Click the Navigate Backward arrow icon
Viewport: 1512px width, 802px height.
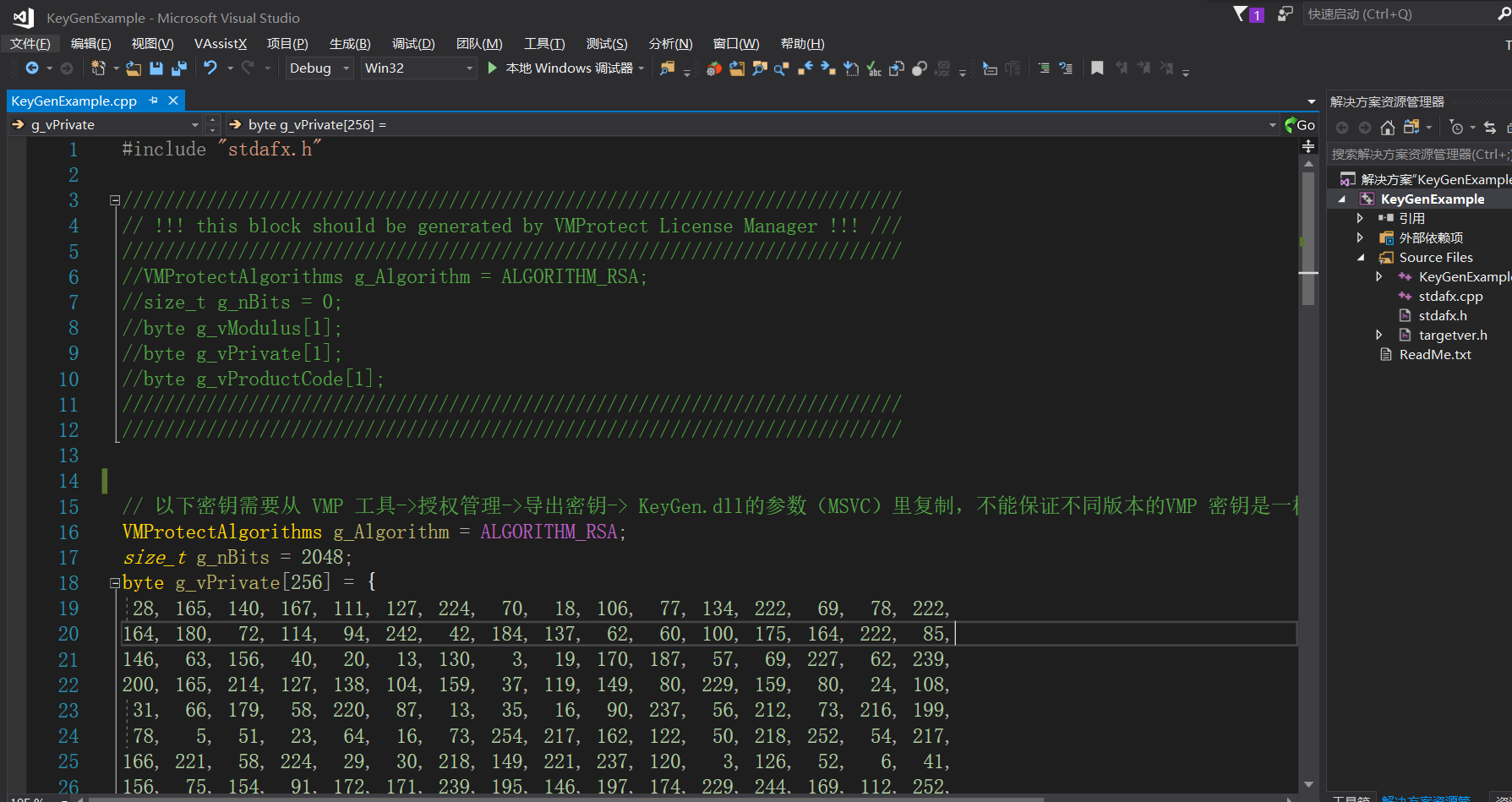pos(31,68)
